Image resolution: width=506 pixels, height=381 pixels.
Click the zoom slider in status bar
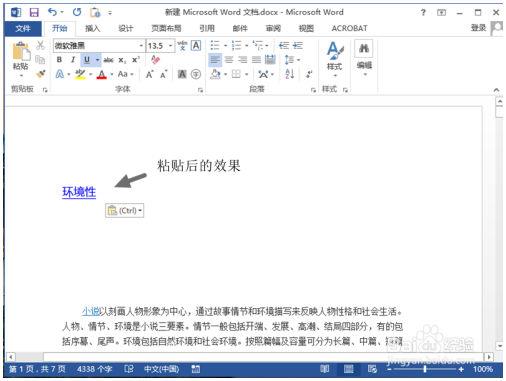(425, 369)
